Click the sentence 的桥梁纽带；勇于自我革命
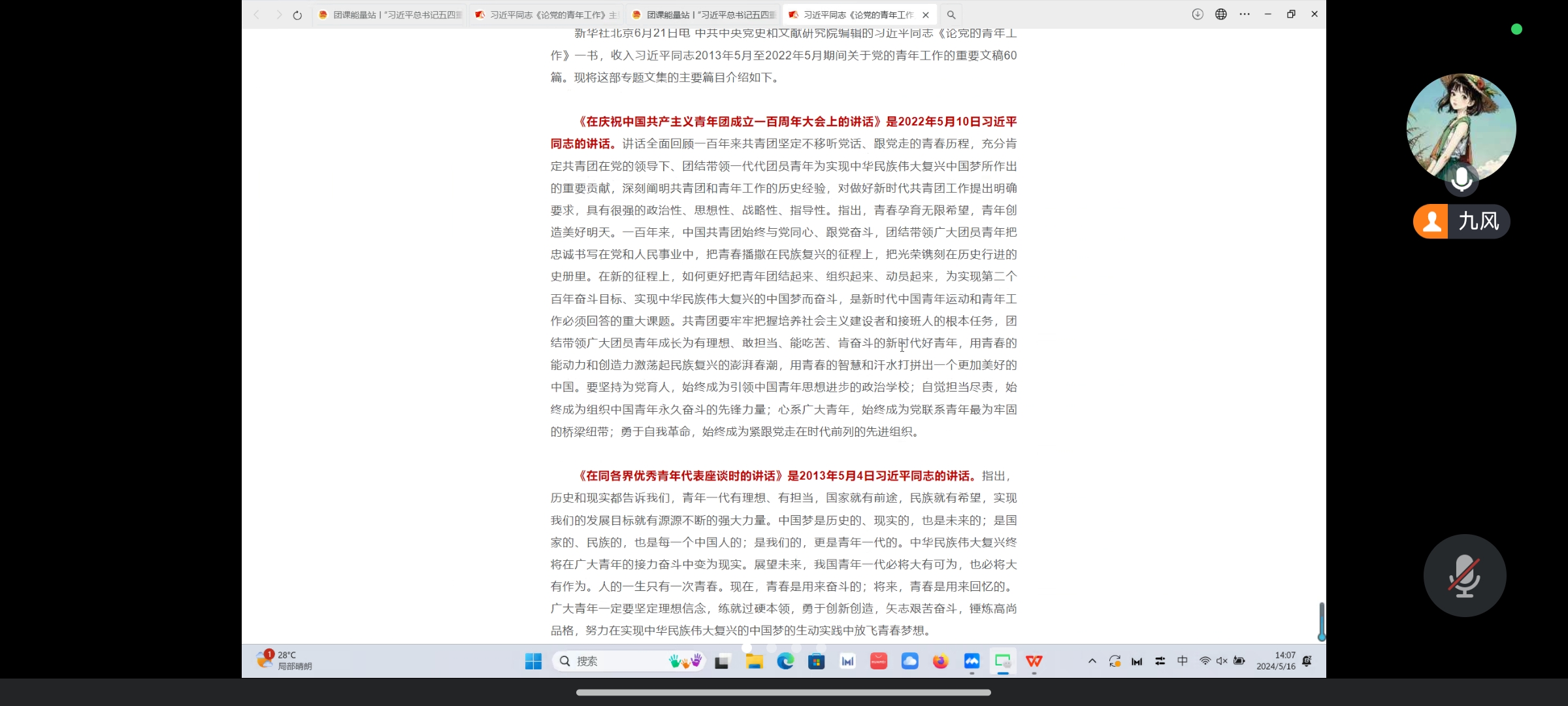This screenshot has width=1568, height=706. coord(621,431)
